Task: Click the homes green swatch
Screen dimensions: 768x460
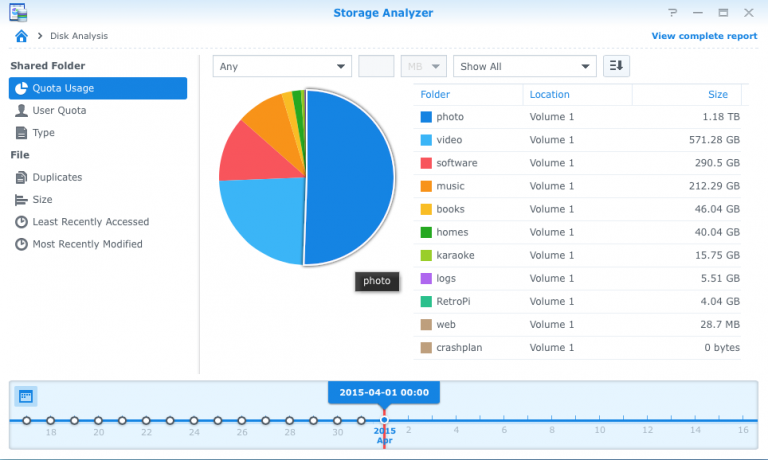Action: click(x=426, y=232)
